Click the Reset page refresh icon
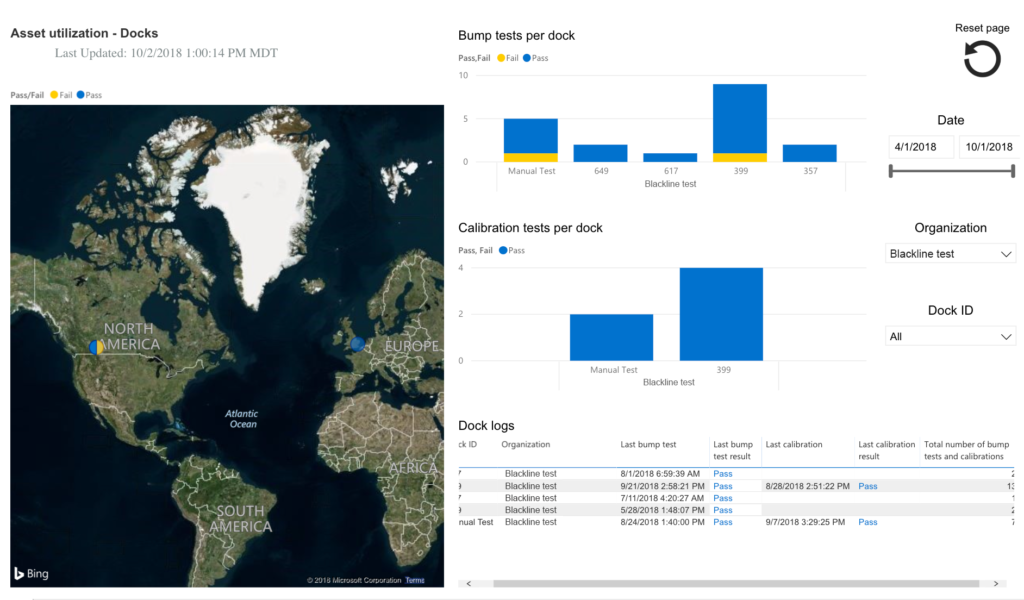1024x600 pixels. (981, 59)
